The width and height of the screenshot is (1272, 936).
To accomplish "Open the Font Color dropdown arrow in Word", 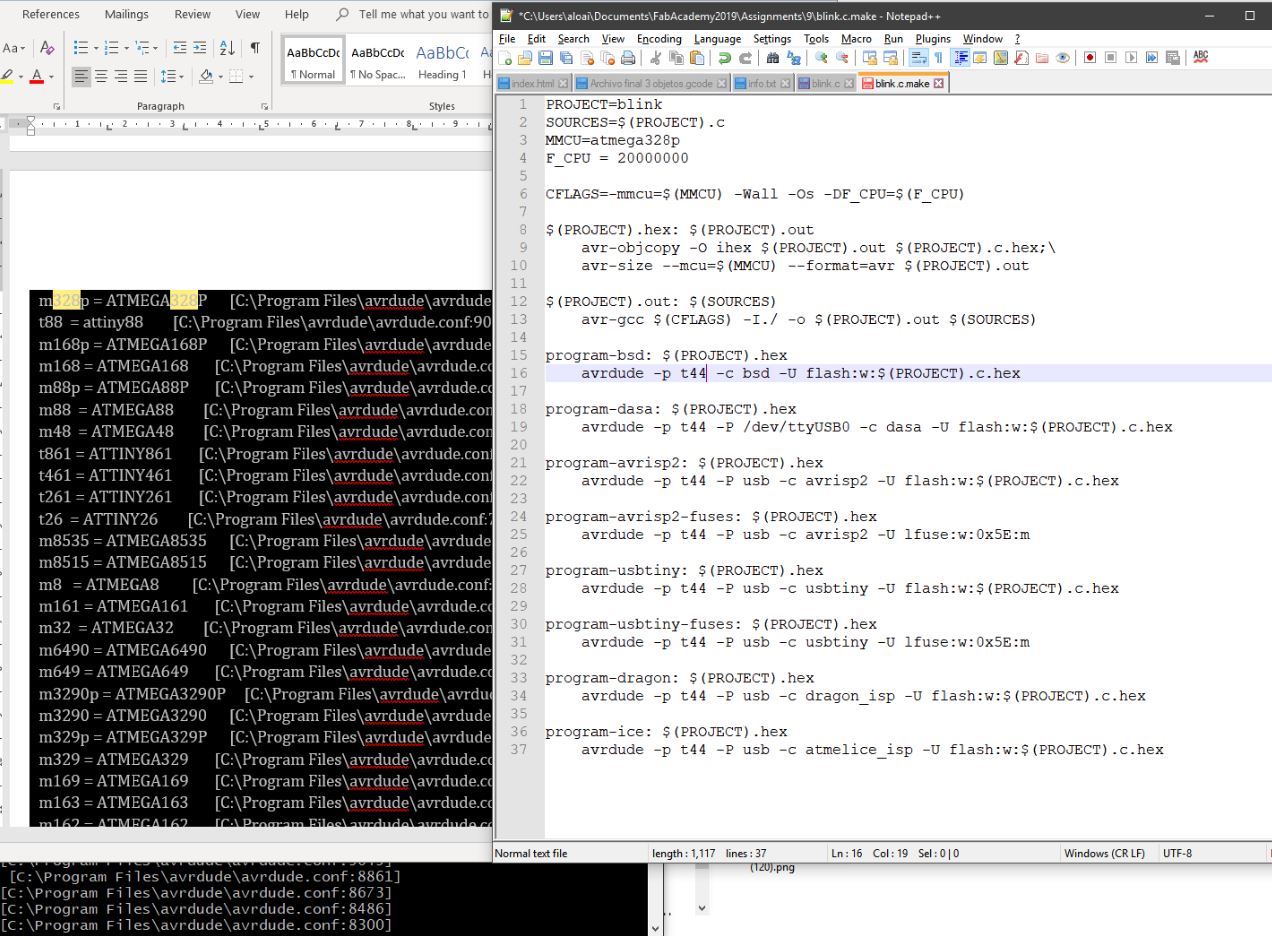I will pos(51,76).
